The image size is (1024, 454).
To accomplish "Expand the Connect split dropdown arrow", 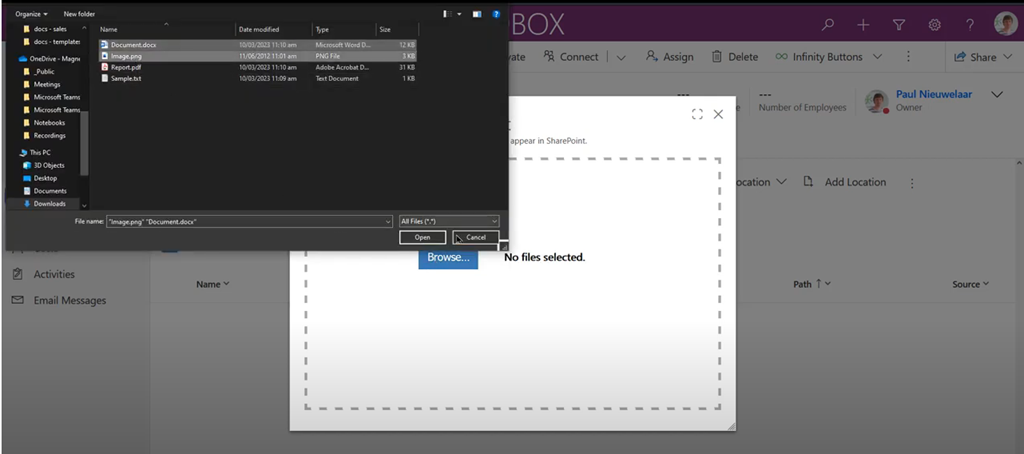I will 621,57.
